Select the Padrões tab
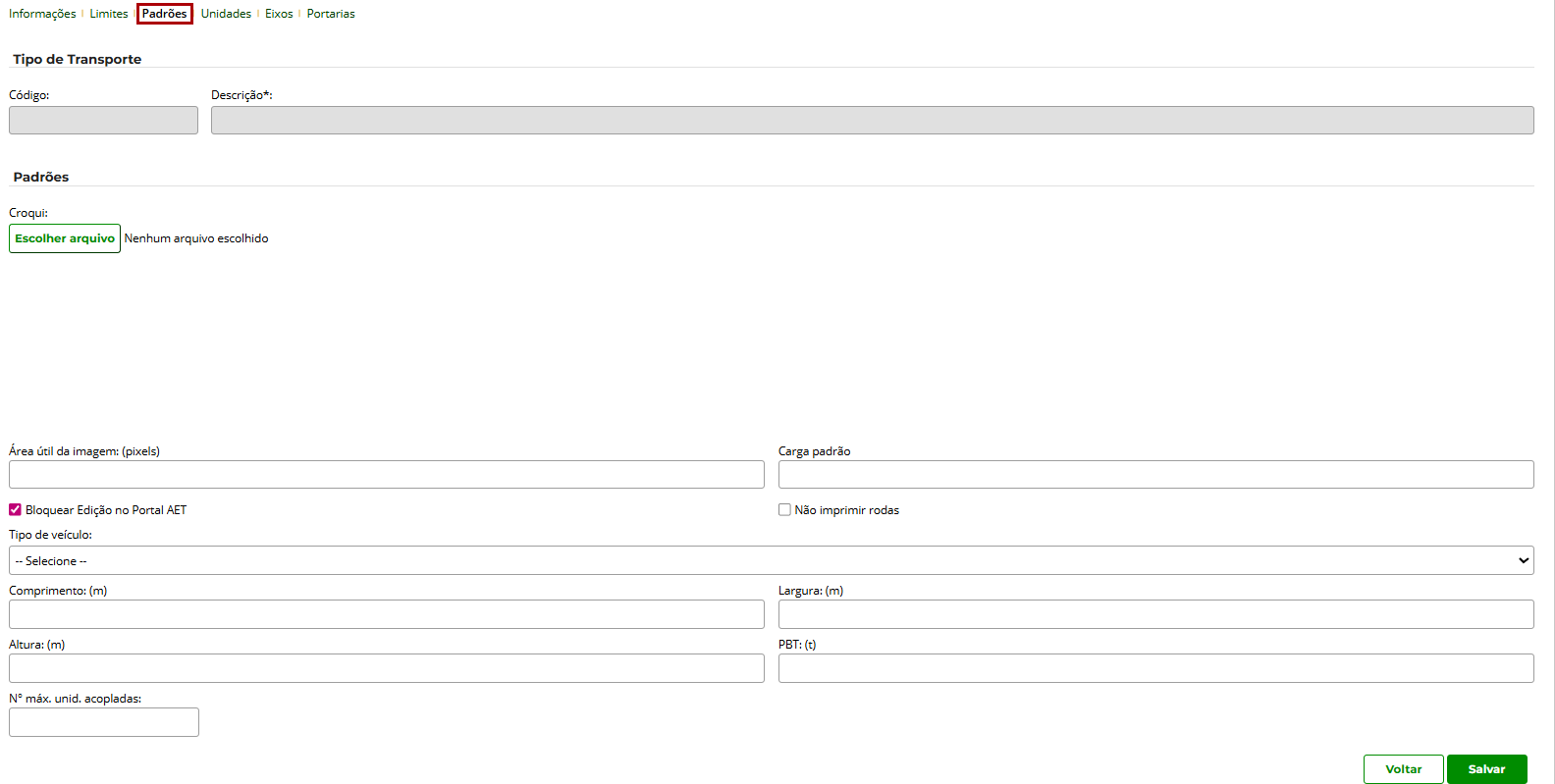 click(x=164, y=14)
